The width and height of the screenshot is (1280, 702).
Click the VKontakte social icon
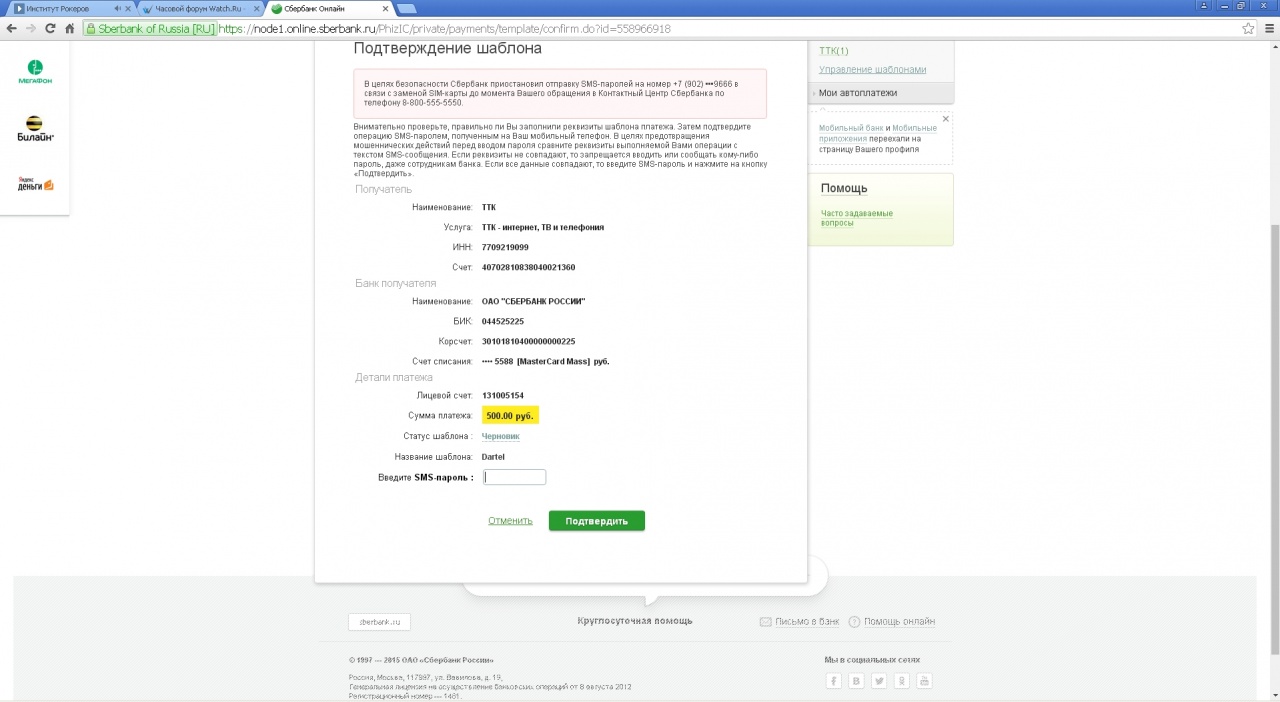(x=857, y=681)
